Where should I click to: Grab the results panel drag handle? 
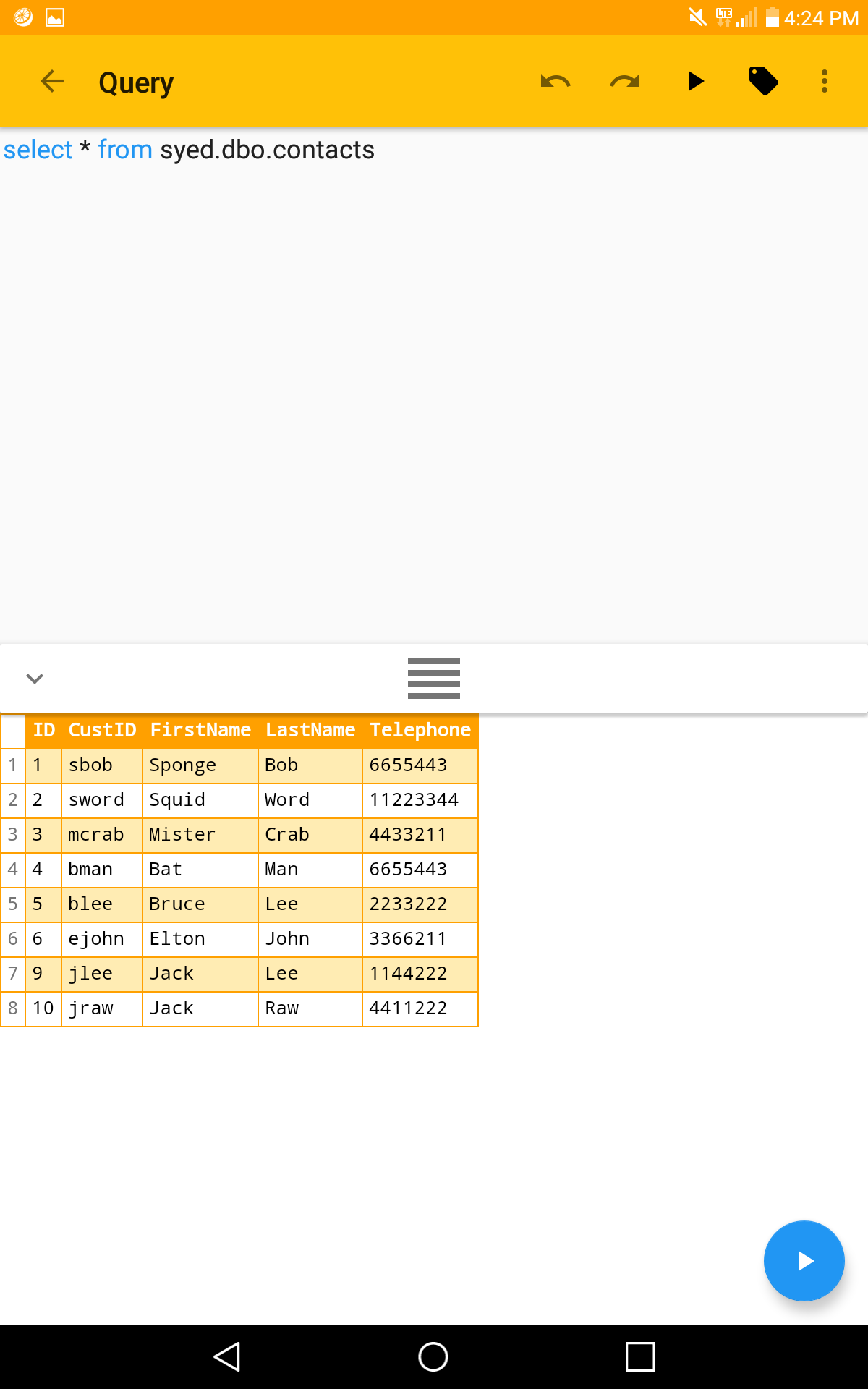(434, 679)
